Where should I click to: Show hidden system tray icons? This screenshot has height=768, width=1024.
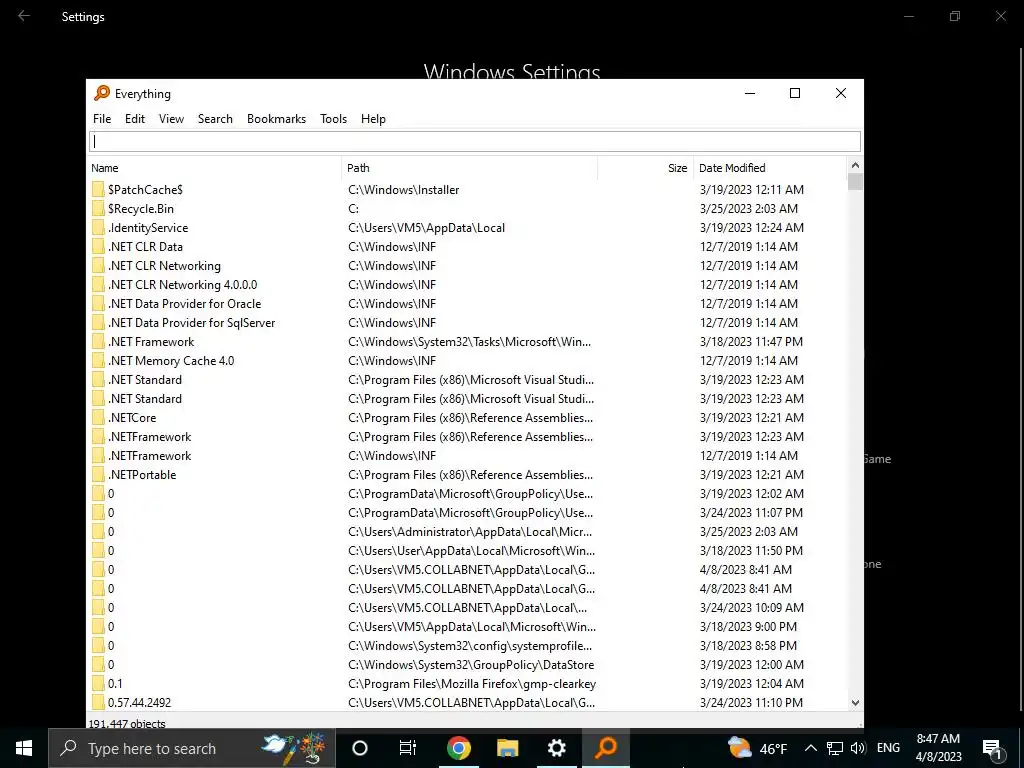pyautogui.click(x=810, y=748)
